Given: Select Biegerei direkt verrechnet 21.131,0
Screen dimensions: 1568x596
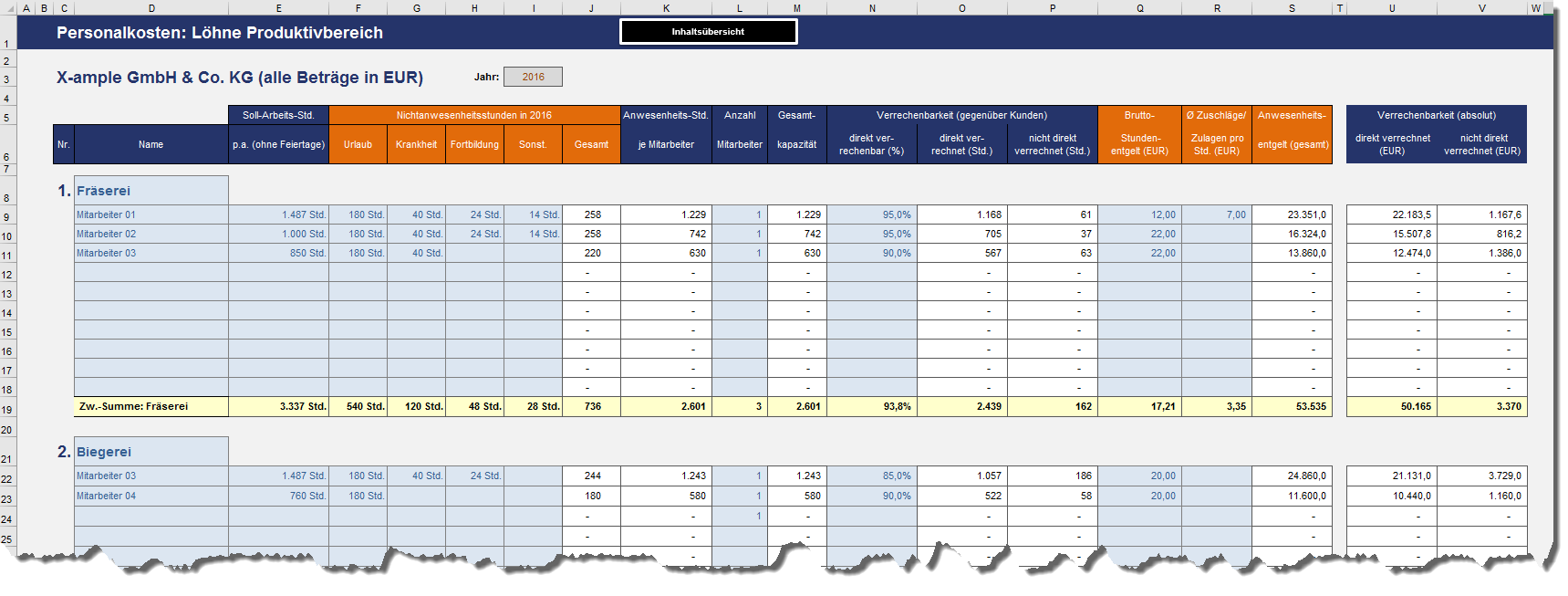Looking at the screenshot, I should click(x=1392, y=476).
